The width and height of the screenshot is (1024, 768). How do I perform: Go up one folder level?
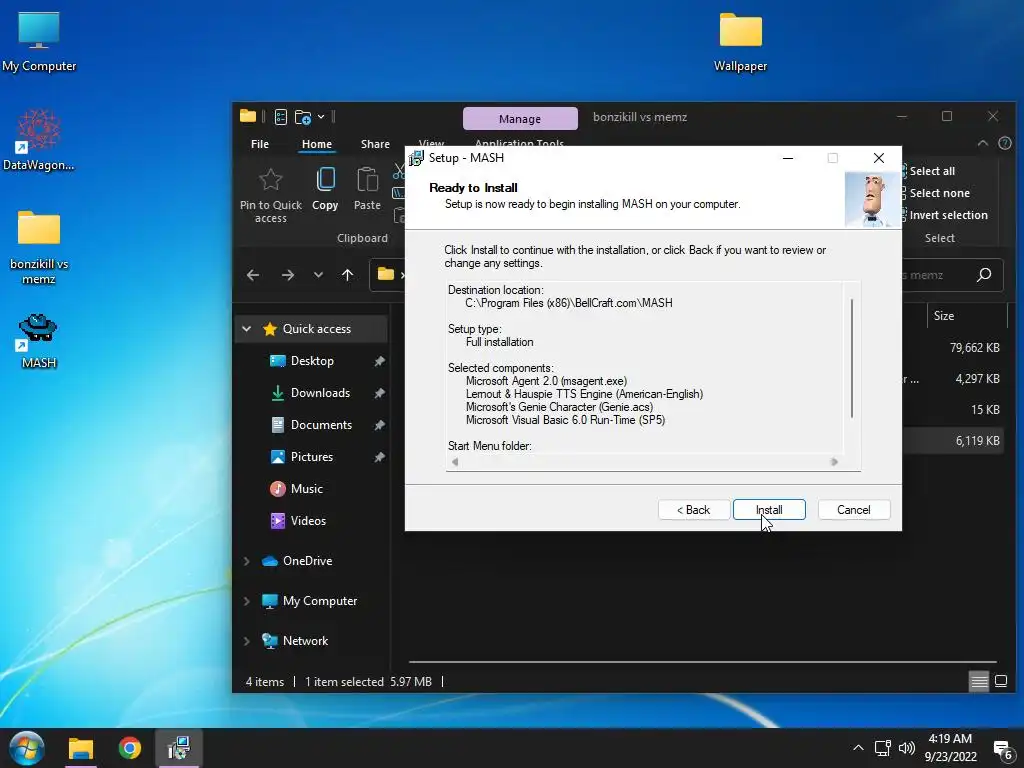tap(347, 276)
